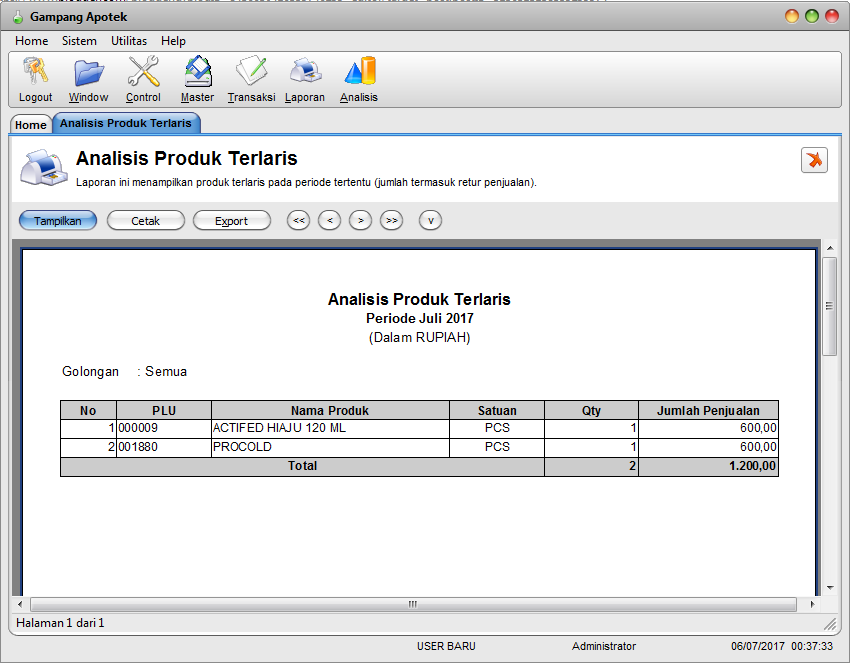
Task: Click the horizontal scrollbar thumb
Action: coord(413,604)
